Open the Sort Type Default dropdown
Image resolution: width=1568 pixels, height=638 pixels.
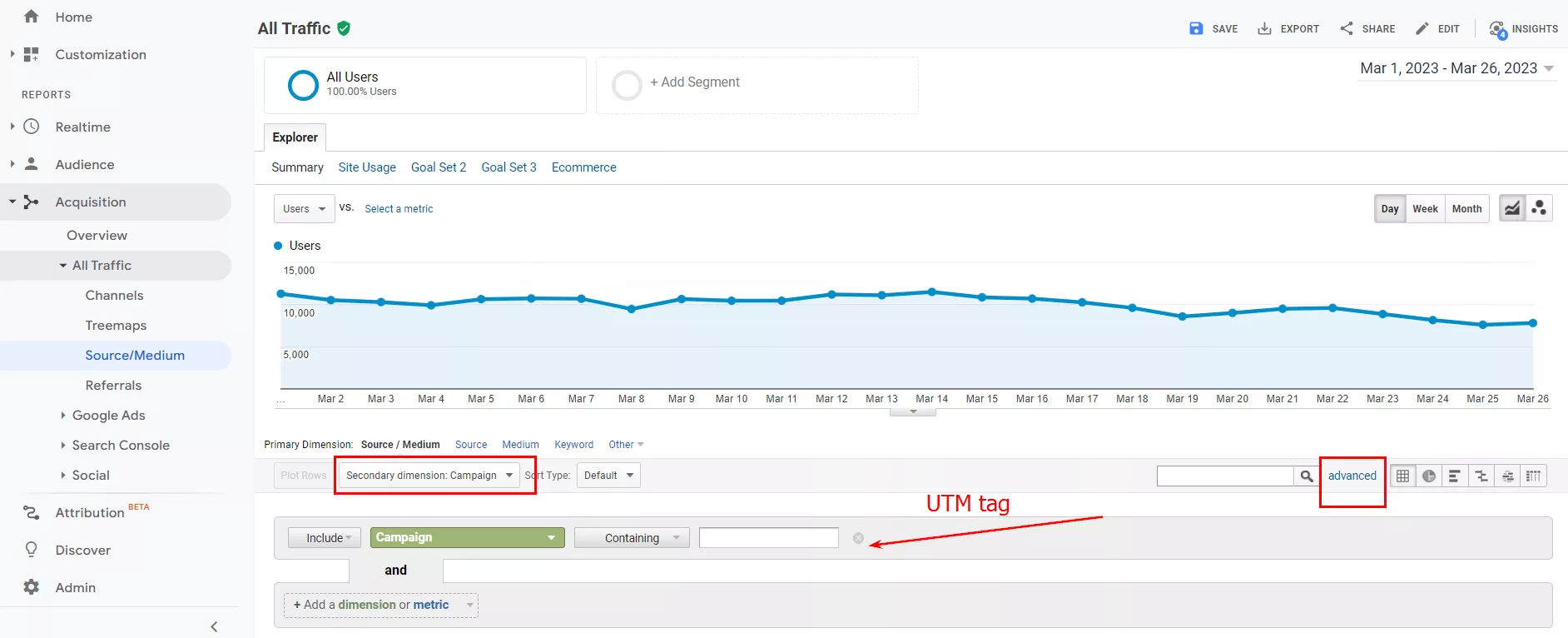pos(608,476)
